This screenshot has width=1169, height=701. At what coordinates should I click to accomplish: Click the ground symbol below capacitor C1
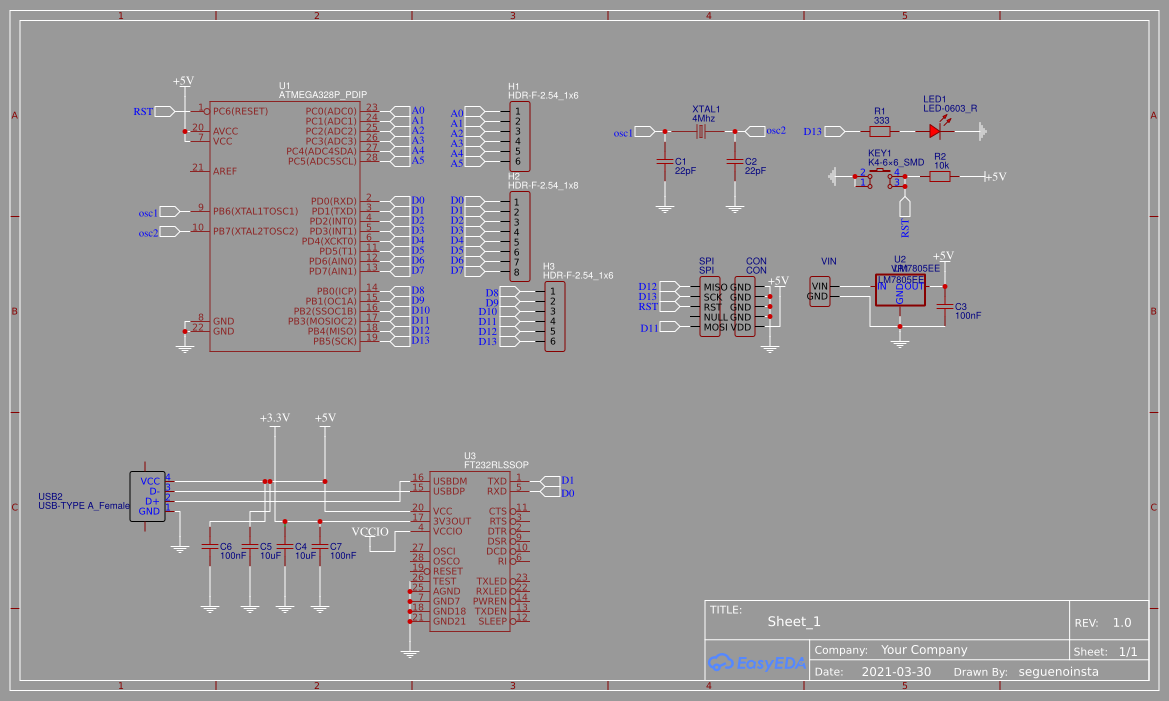coord(665,210)
